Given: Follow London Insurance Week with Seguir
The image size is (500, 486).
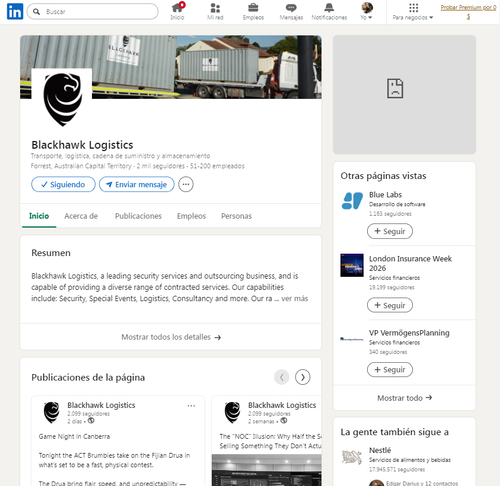Looking at the screenshot, I should click(390, 305).
